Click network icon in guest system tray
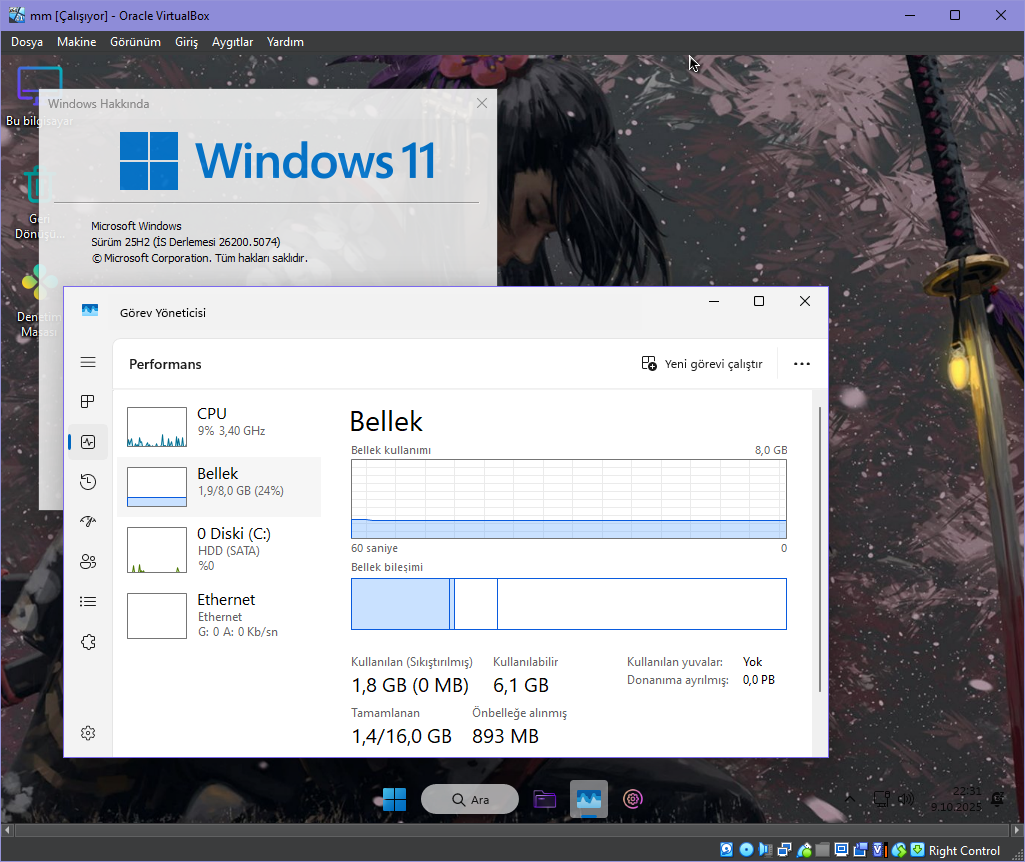1025x862 pixels. pyautogui.click(x=882, y=799)
